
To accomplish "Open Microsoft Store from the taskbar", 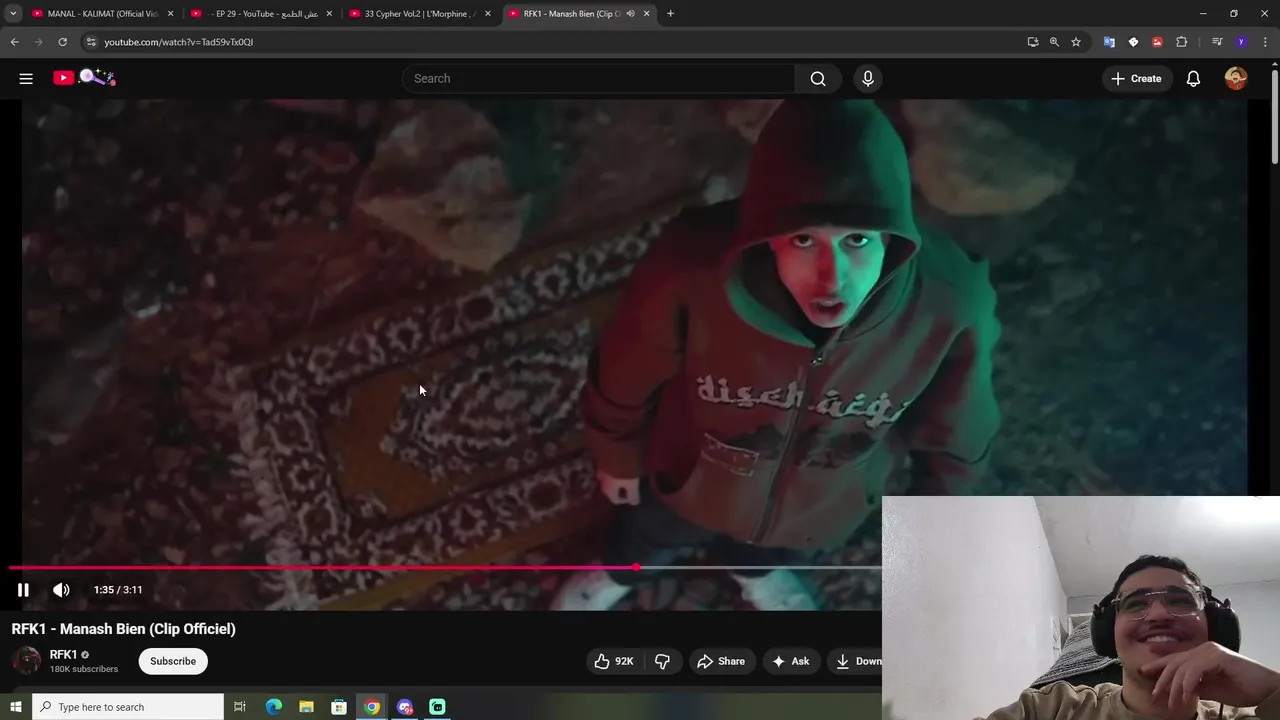I will pyautogui.click(x=339, y=707).
